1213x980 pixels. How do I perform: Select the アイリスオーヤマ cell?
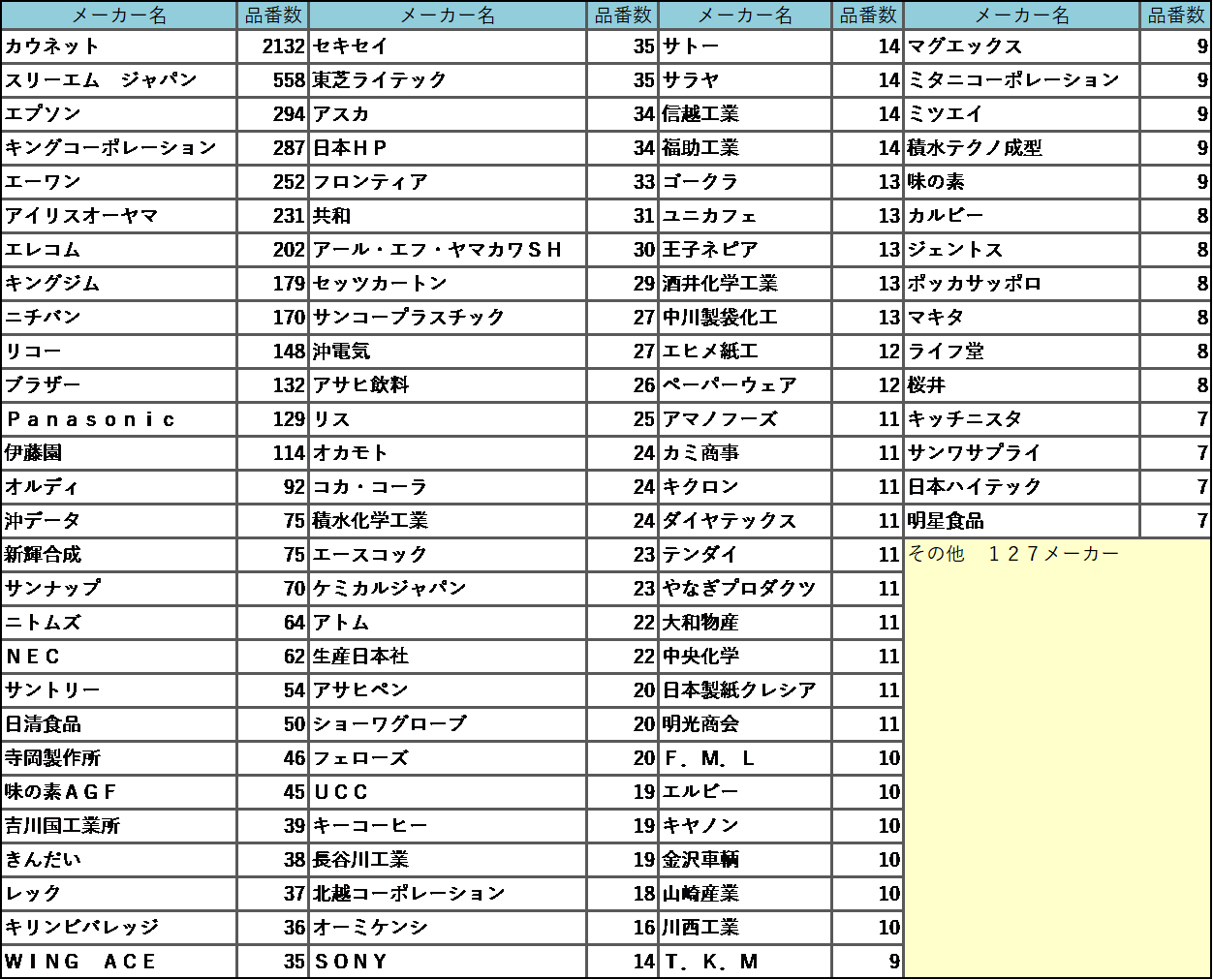[119, 216]
